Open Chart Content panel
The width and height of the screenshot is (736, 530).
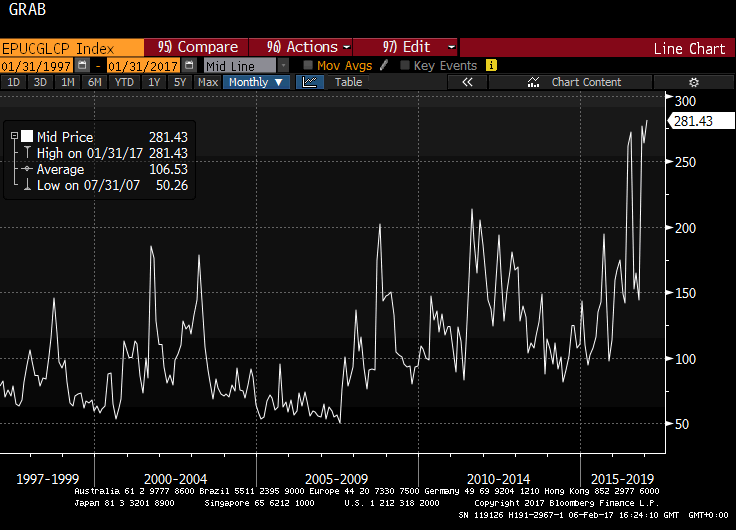pos(570,82)
